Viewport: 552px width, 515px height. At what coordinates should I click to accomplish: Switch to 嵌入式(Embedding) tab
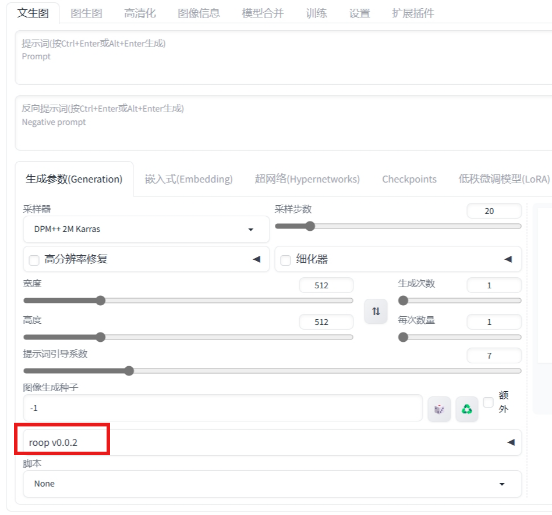(189, 179)
